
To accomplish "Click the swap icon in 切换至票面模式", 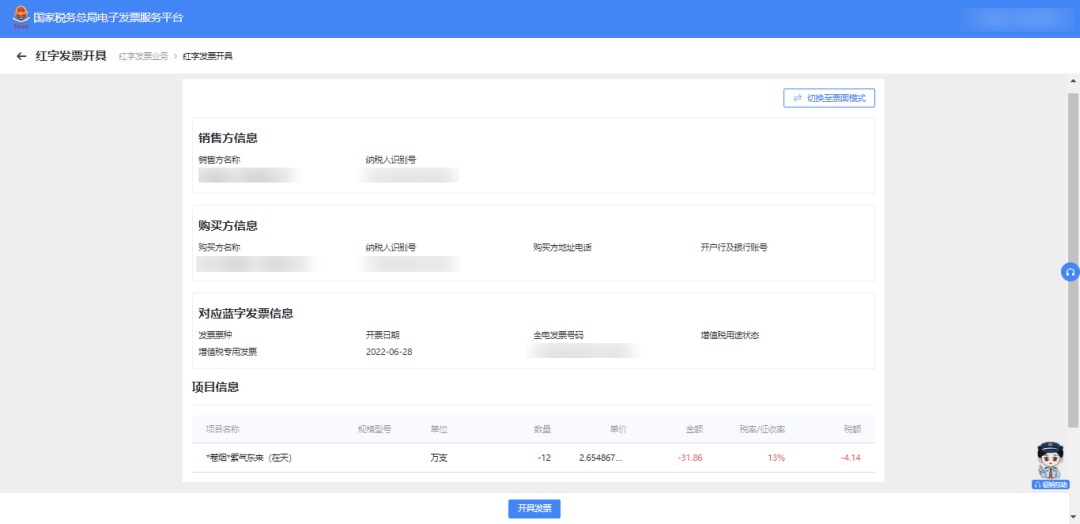I will 797,98.
